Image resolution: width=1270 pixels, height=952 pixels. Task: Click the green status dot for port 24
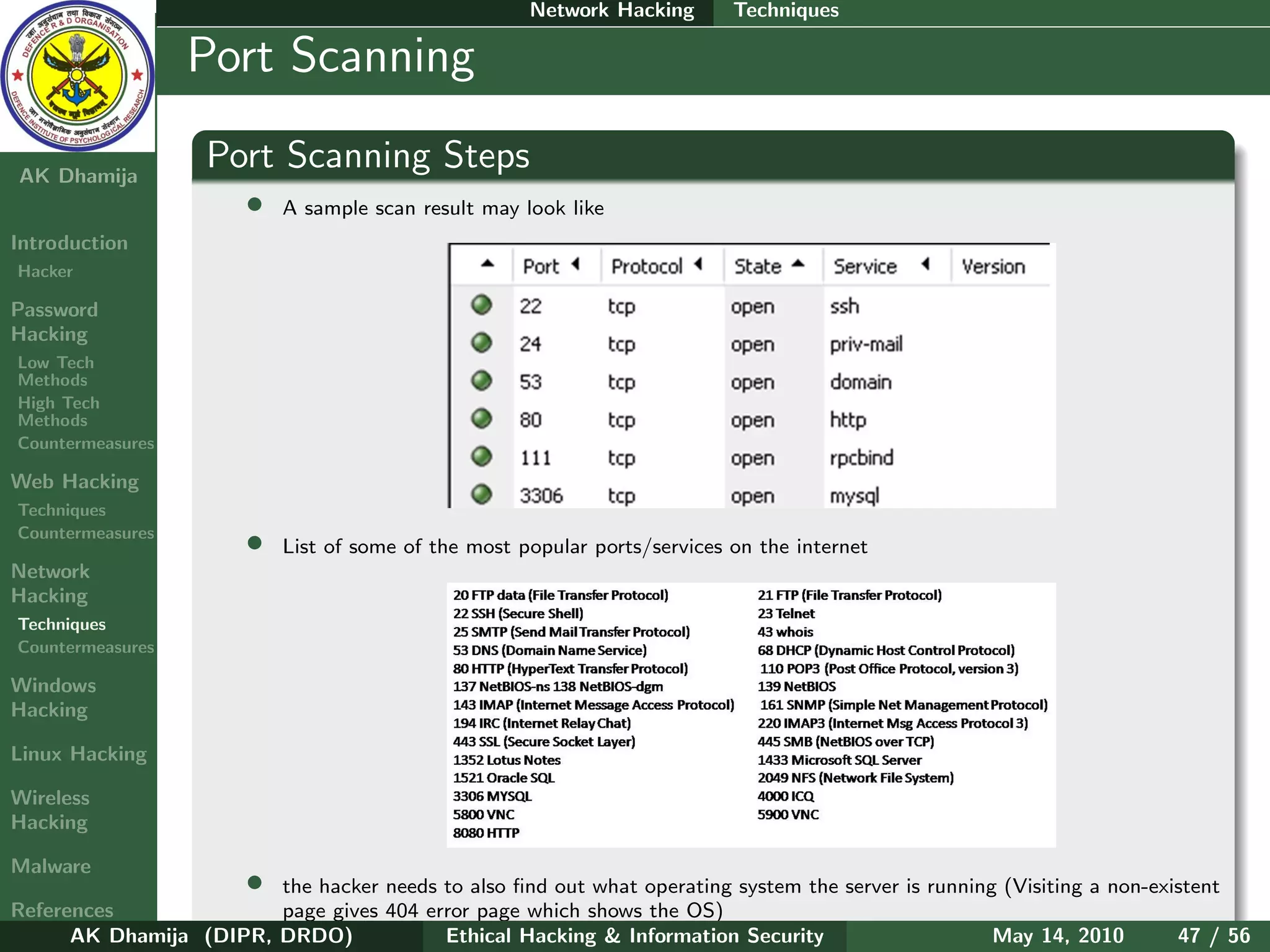481,343
